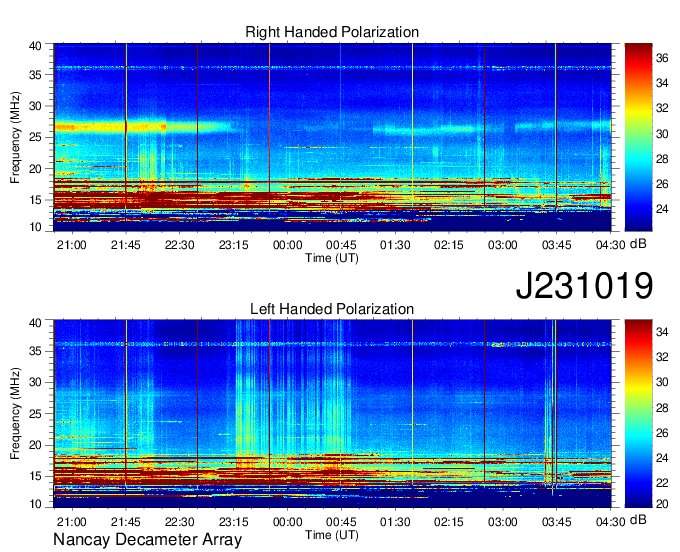The image size is (680, 552).
Task: Click 20 MHz tick on Right Handed plot
Action: (35, 169)
